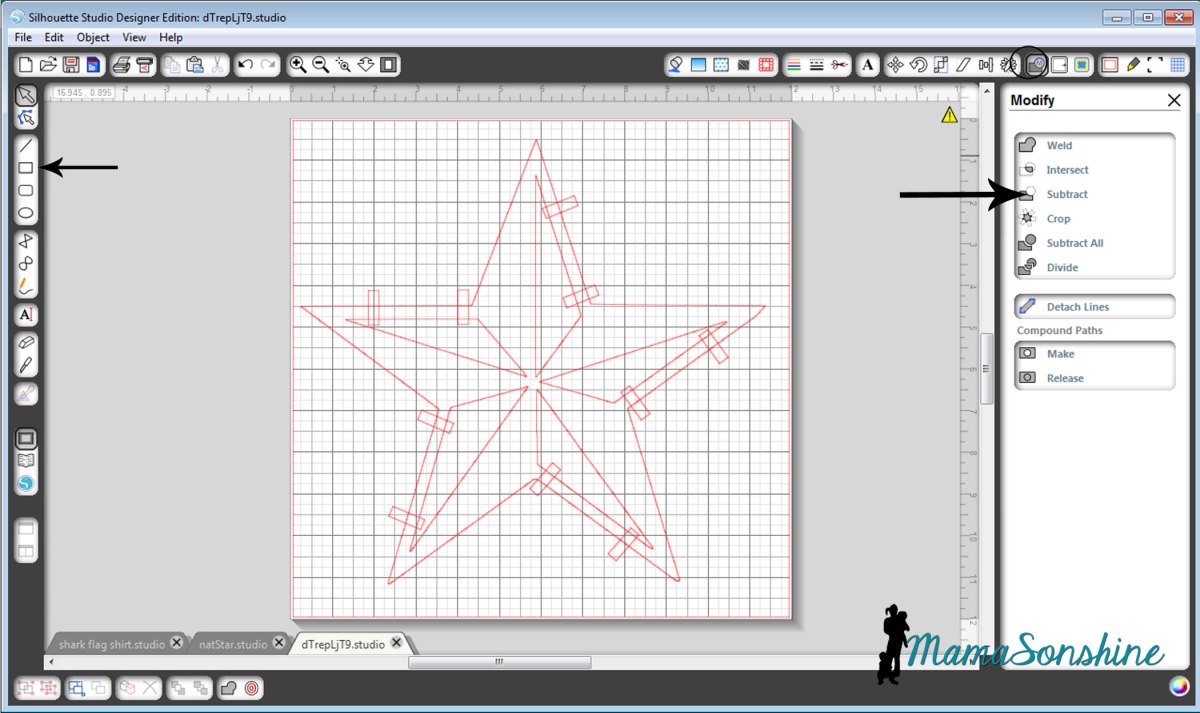Pick the Line drawing tool
Viewport: 1200px width, 713px height.
[x=27, y=145]
